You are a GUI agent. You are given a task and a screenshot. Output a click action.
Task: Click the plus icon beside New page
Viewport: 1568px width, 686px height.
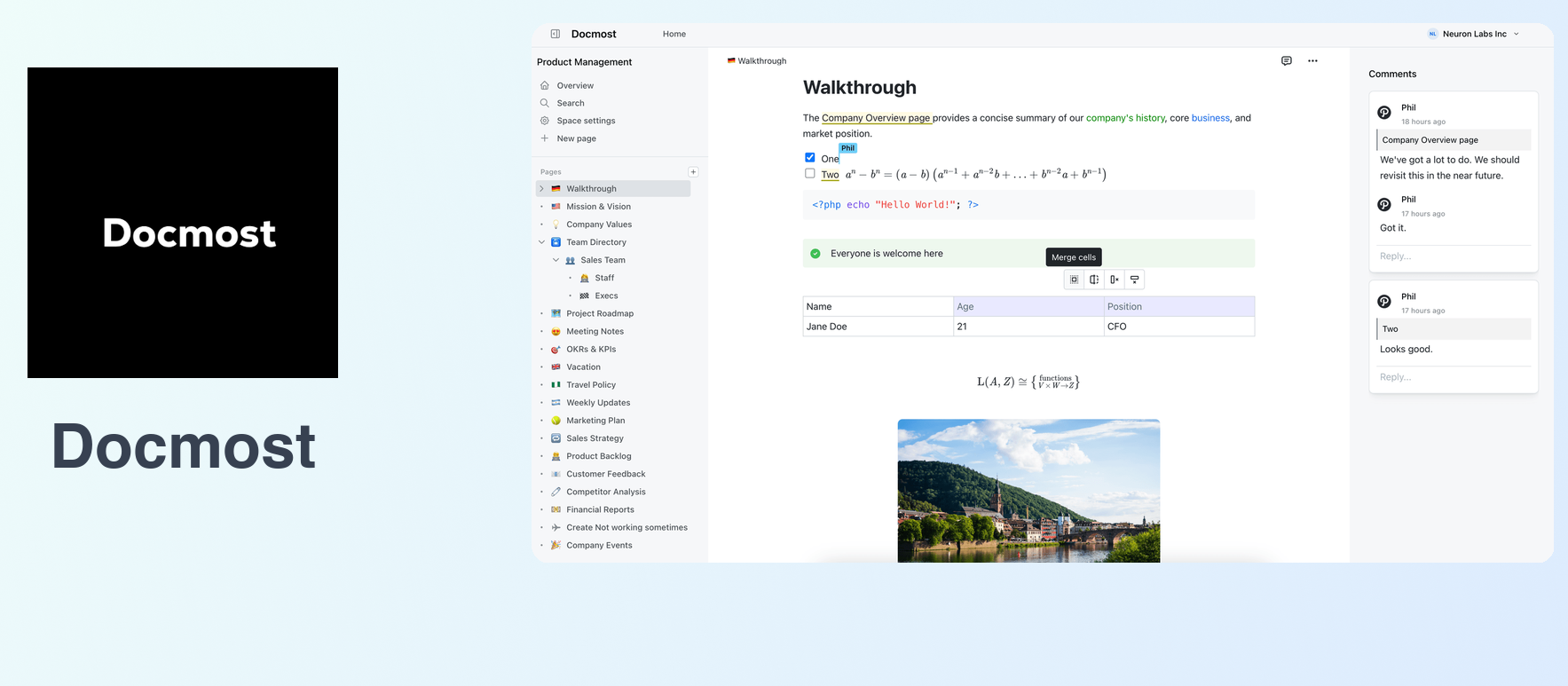coord(545,138)
